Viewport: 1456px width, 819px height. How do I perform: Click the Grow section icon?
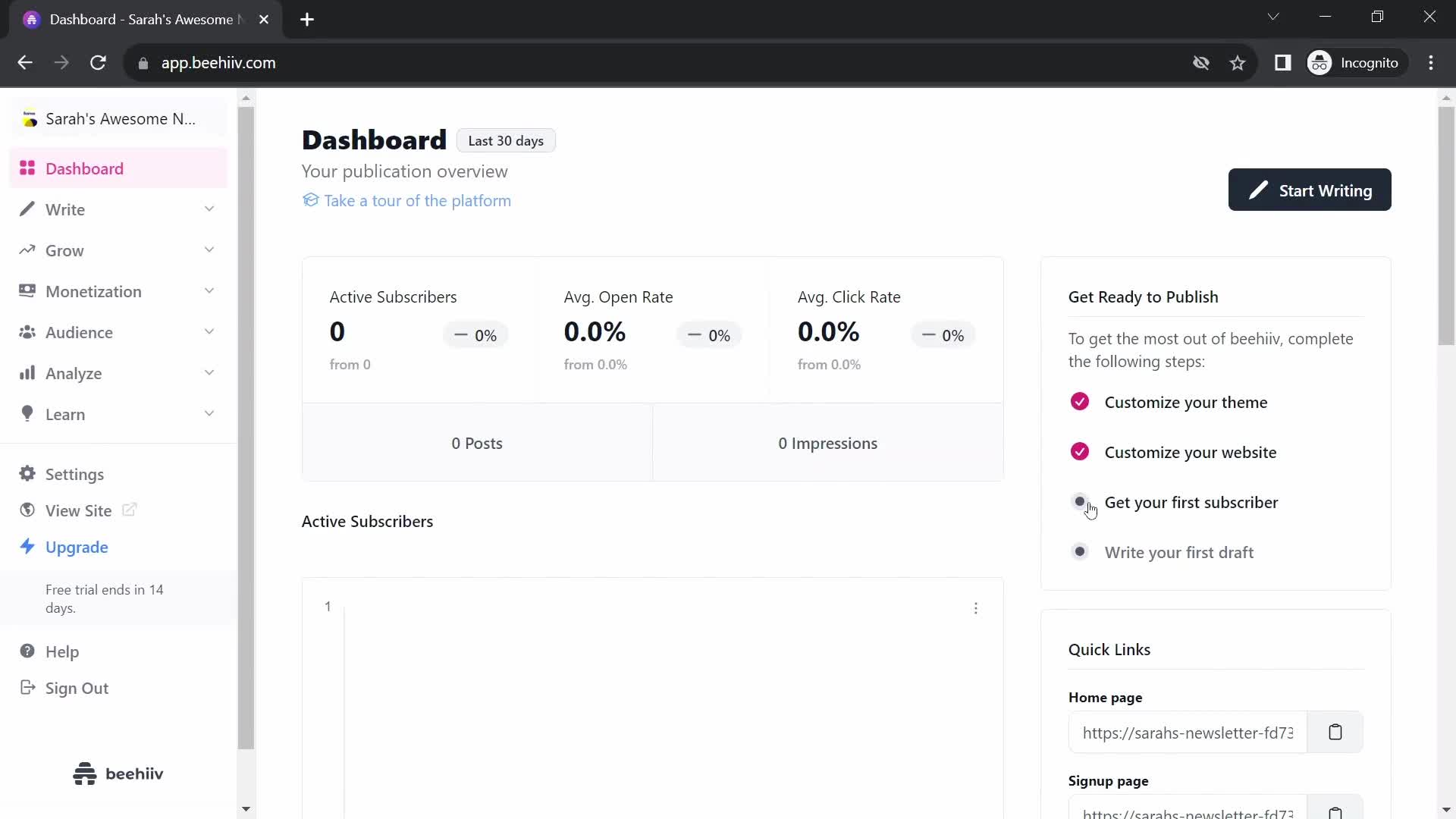coord(27,250)
